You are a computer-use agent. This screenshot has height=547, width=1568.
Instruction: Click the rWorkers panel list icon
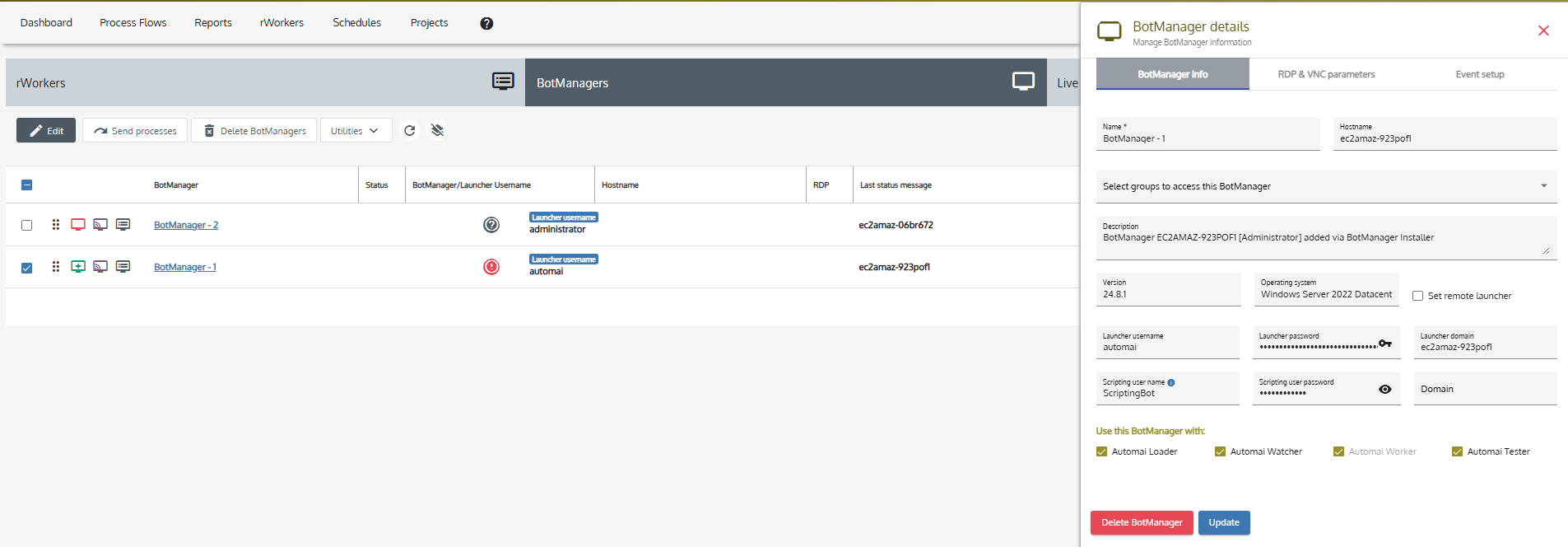(503, 81)
